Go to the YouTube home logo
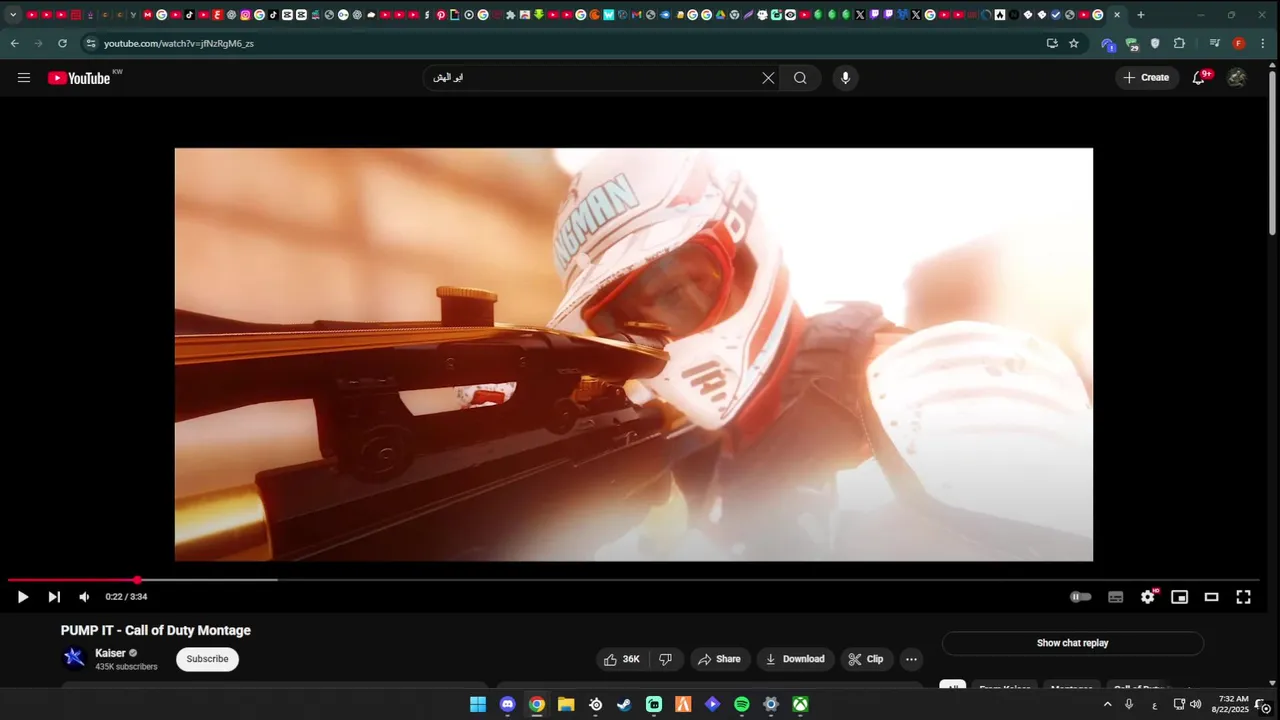Screen dimensions: 1280x720 (79, 78)
